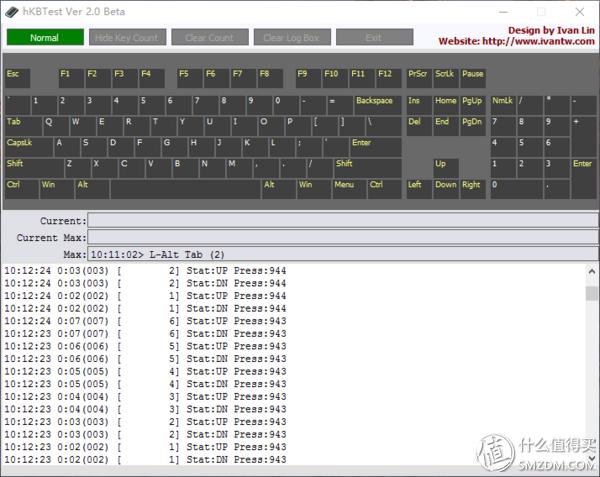Click the PgUp key tile
600x477 pixels.
[473, 105]
